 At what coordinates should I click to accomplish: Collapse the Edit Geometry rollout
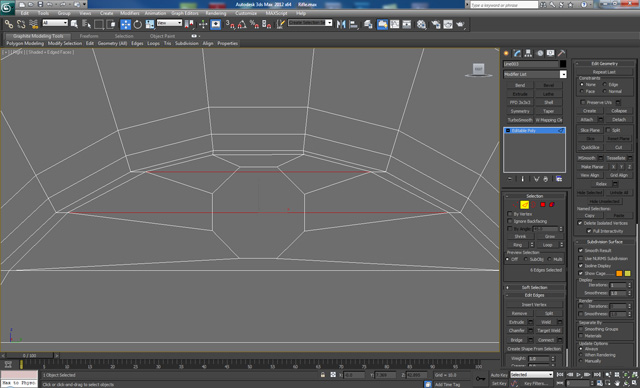coord(604,64)
